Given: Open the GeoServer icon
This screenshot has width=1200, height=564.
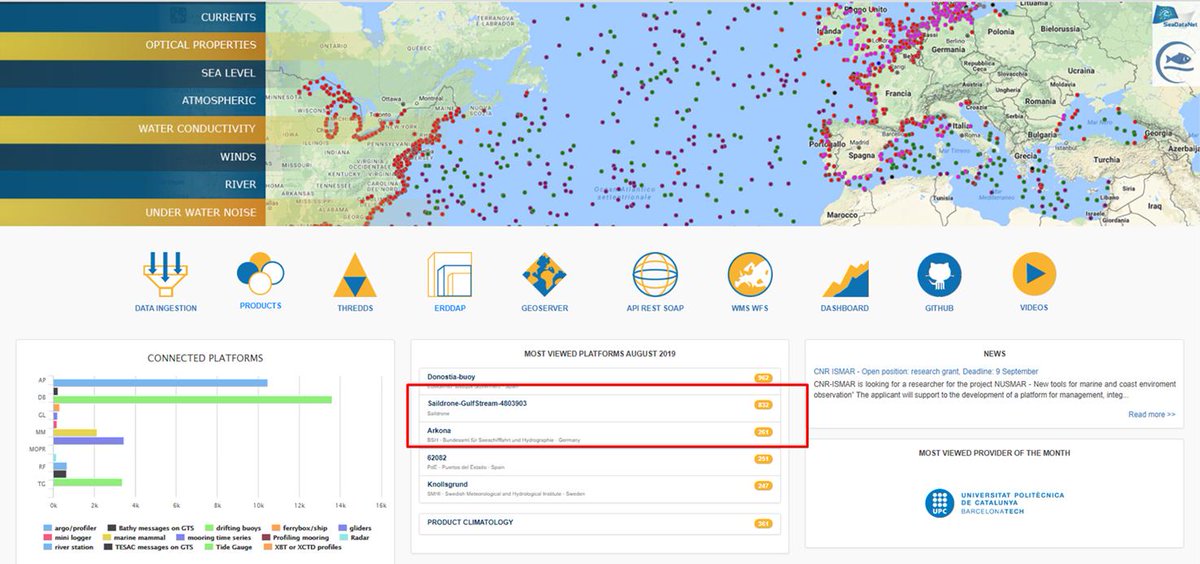Looking at the screenshot, I should [x=544, y=275].
